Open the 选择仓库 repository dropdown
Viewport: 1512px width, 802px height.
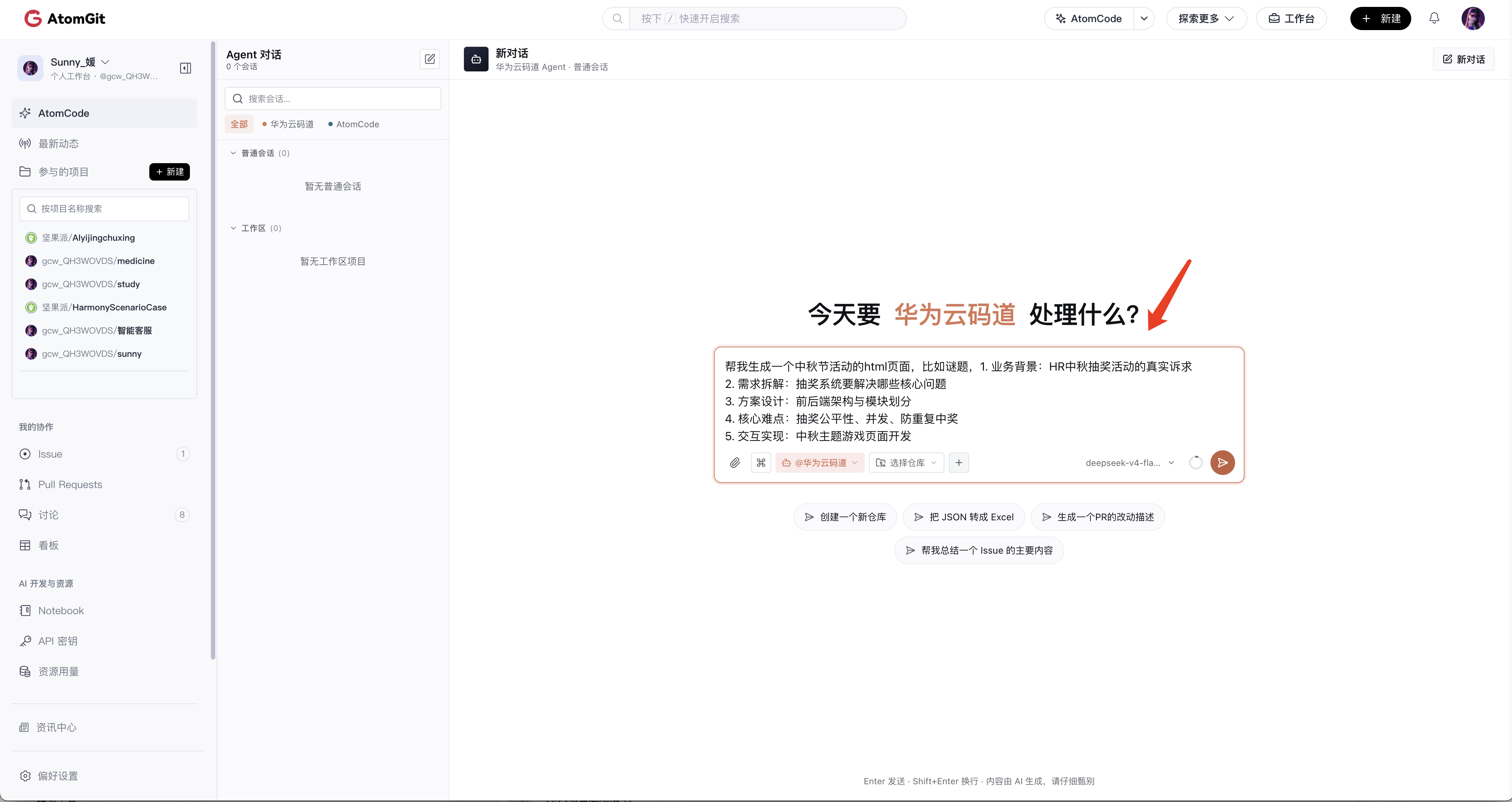[x=906, y=463]
